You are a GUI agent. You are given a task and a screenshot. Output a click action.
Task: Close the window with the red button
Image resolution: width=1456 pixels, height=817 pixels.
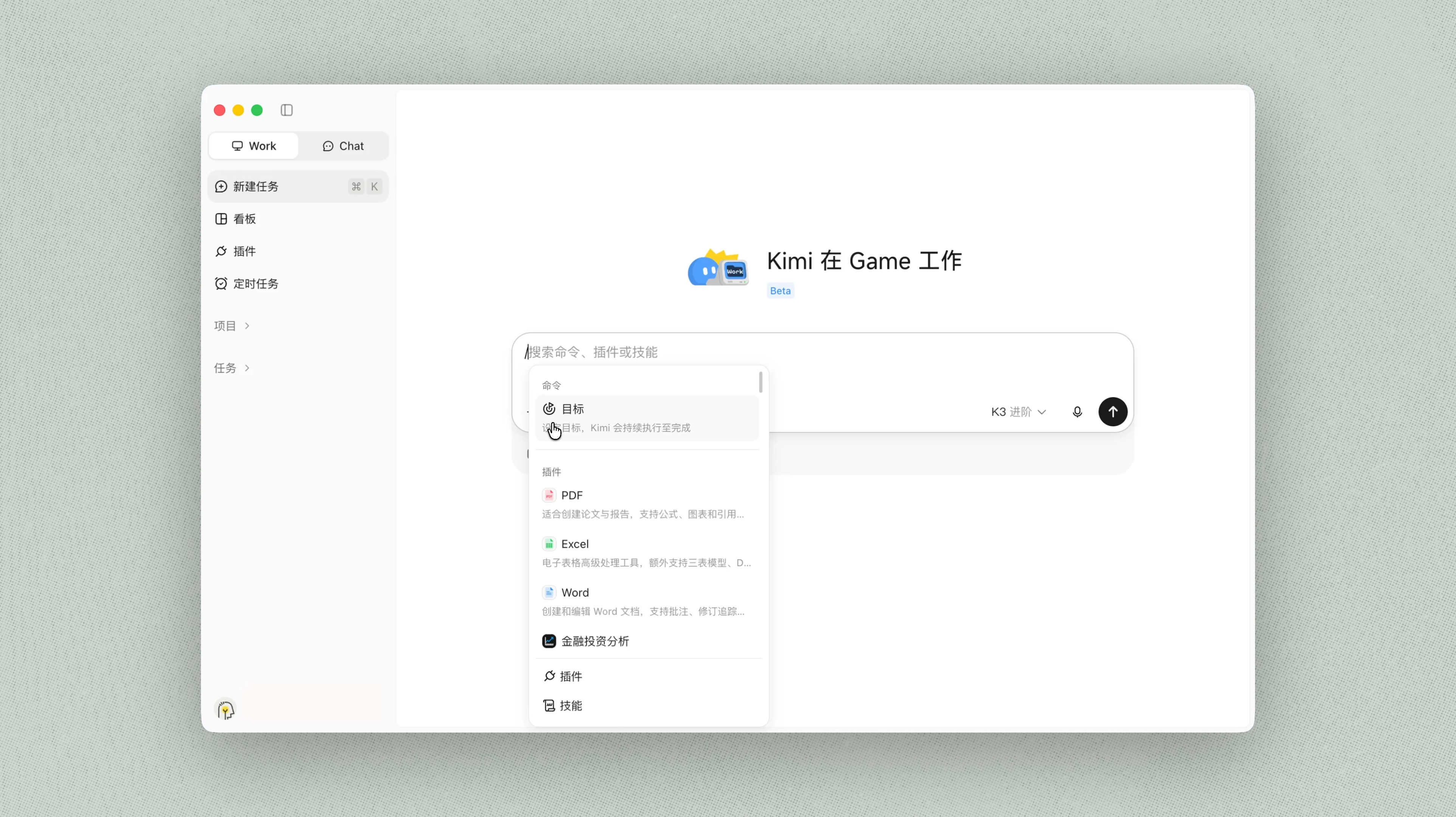tap(220, 110)
